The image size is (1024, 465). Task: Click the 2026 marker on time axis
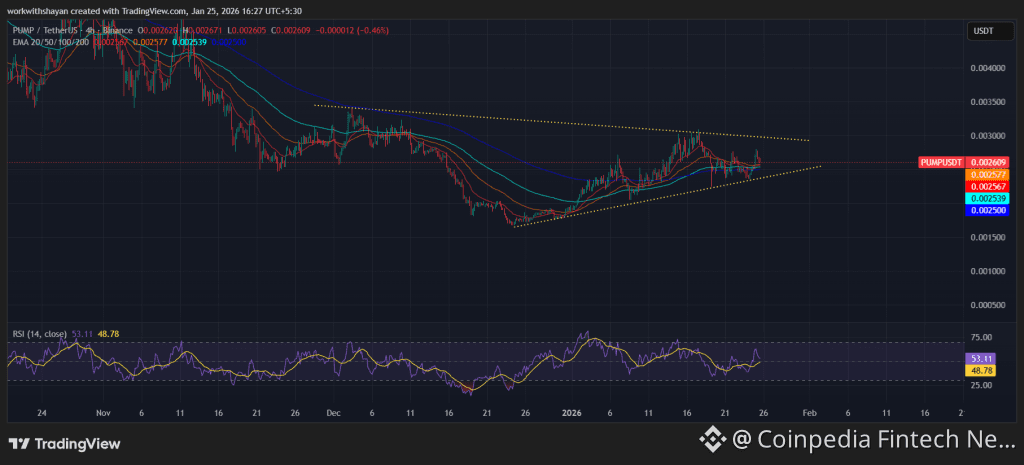(x=571, y=412)
